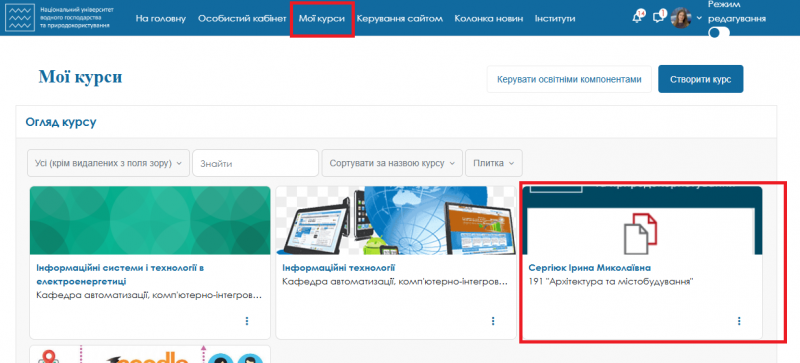Click the Знайти search field
Screen dimensions: 800x363
click(x=256, y=163)
